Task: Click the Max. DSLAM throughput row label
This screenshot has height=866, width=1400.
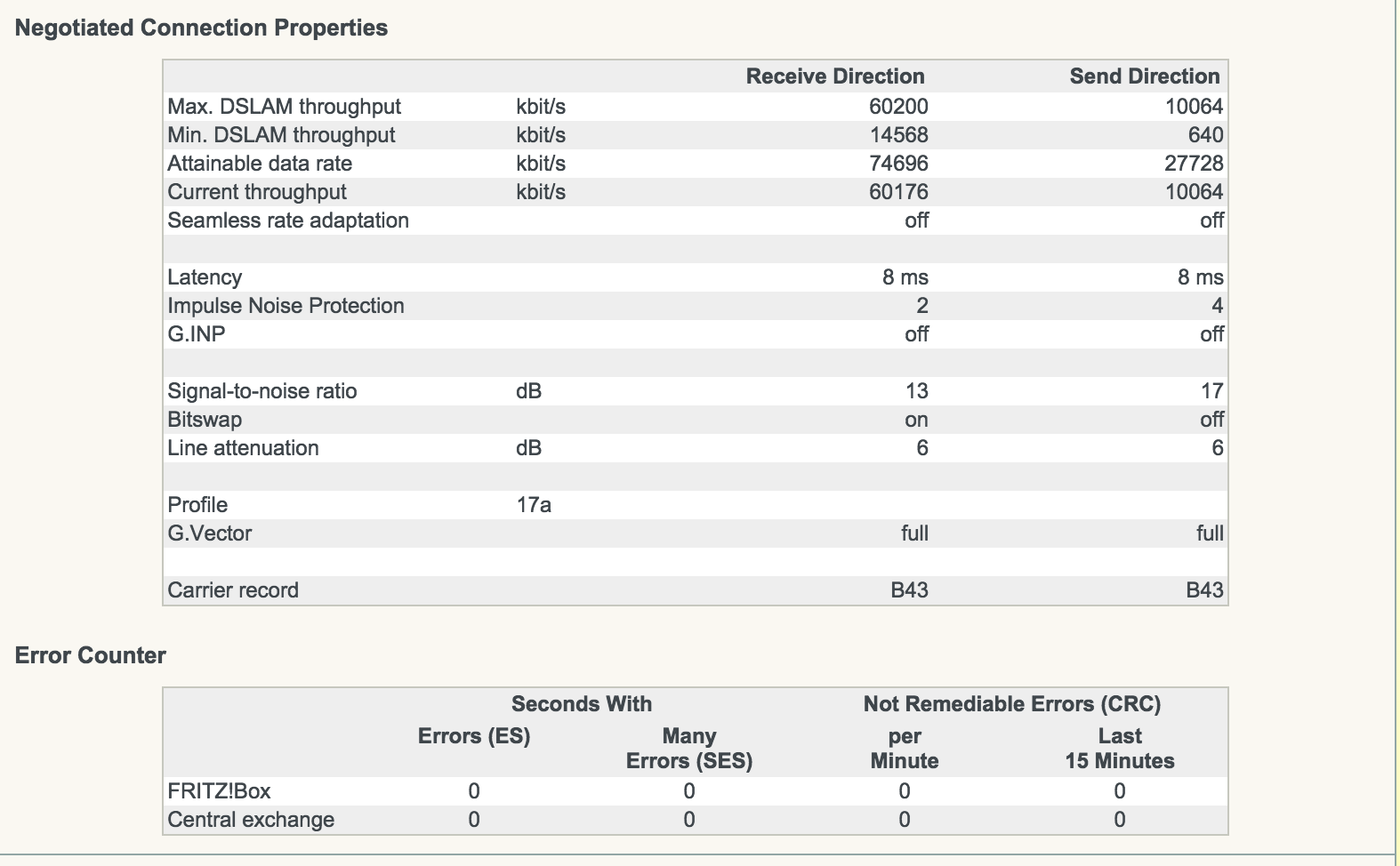Action: [x=284, y=107]
